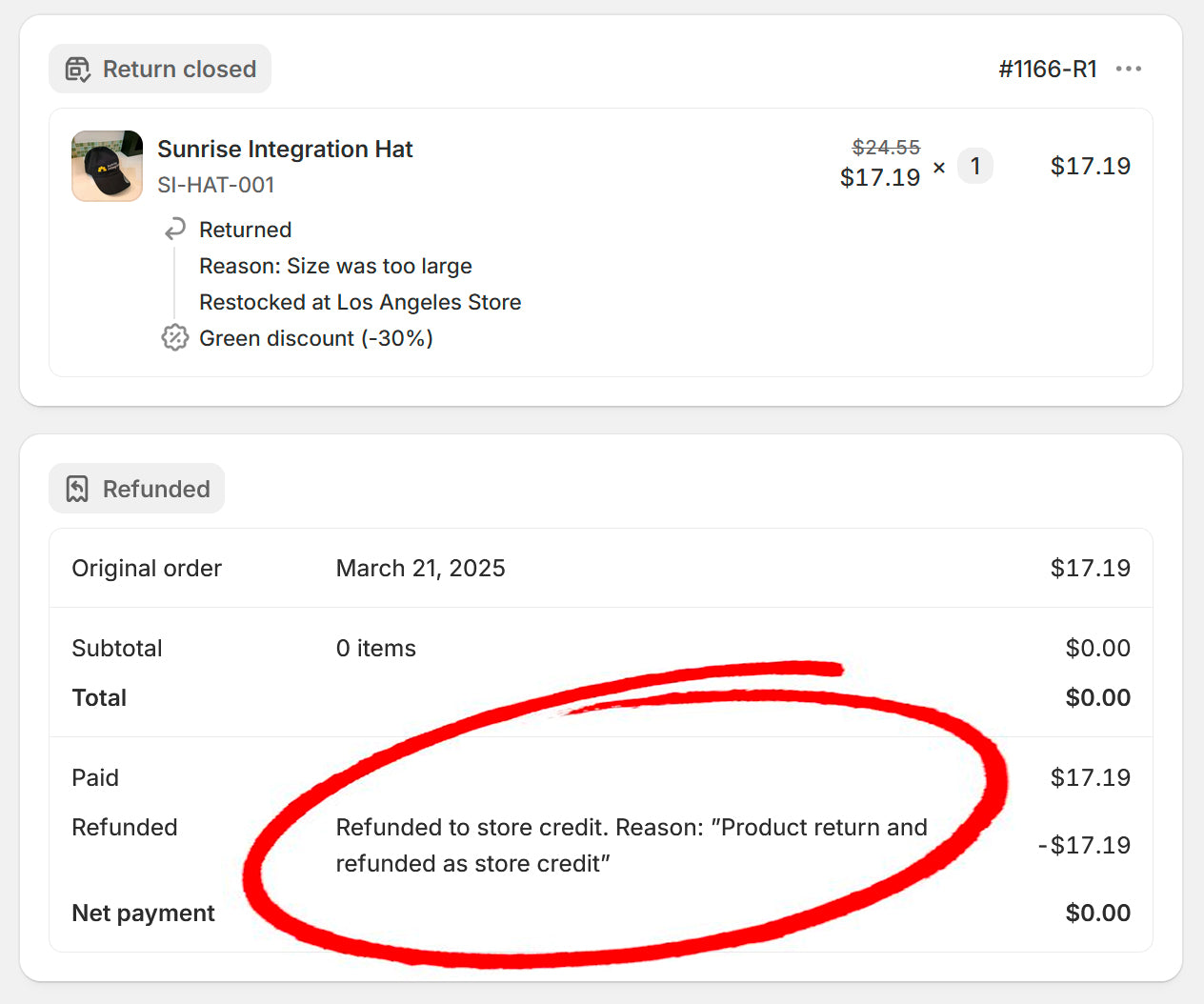
Task: Click the Refunded receipt icon
Action: pyautogui.click(x=77, y=489)
